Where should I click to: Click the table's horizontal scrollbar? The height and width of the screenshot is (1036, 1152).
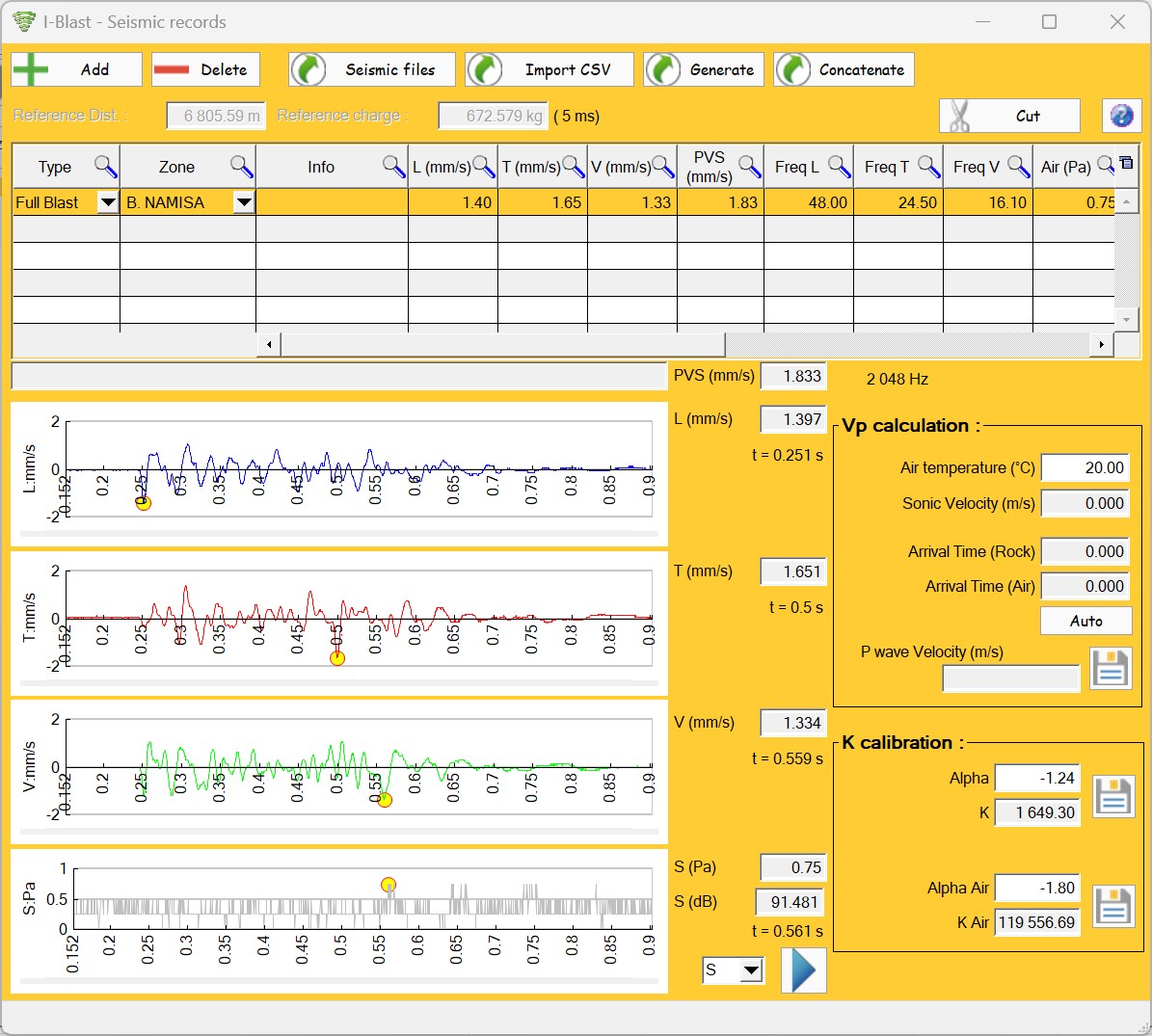point(501,344)
